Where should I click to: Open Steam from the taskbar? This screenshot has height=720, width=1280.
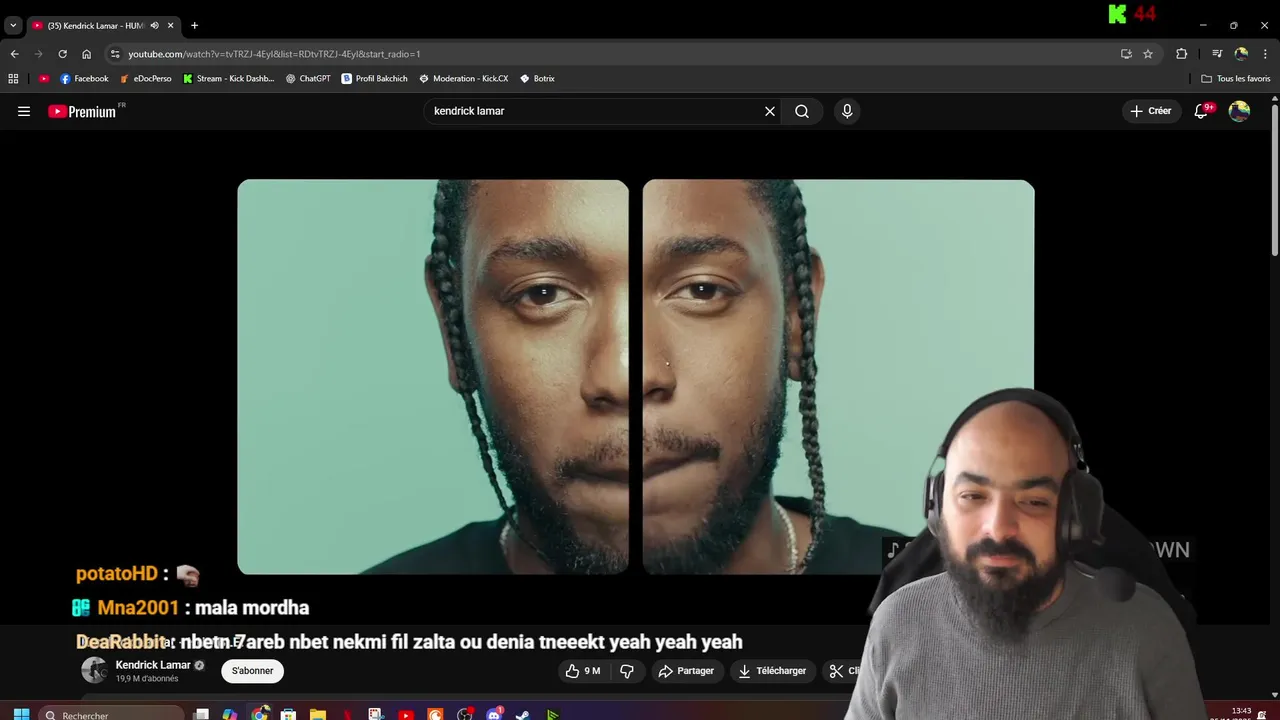523,715
